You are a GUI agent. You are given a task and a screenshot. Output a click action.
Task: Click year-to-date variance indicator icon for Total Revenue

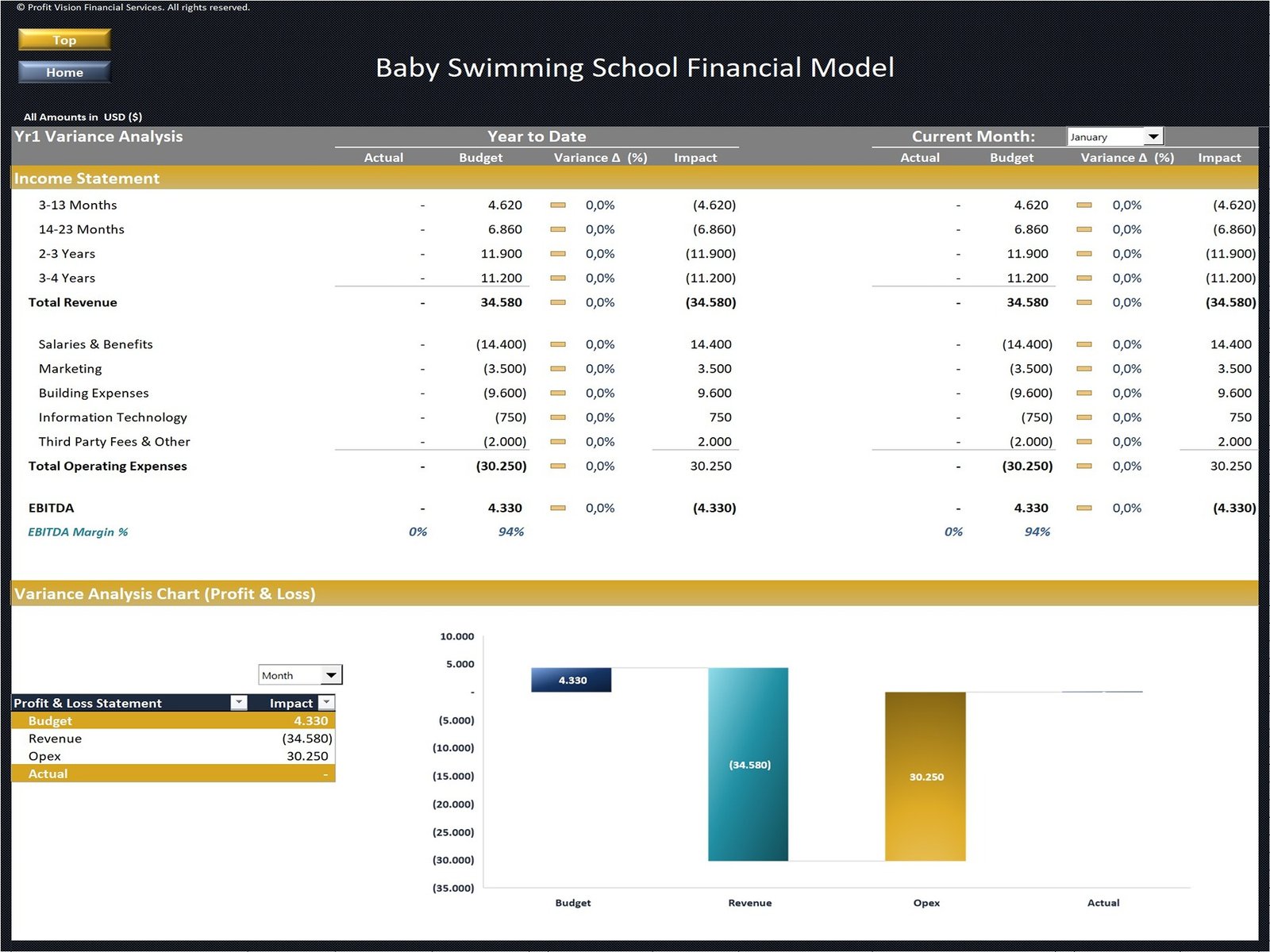pos(558,303)
